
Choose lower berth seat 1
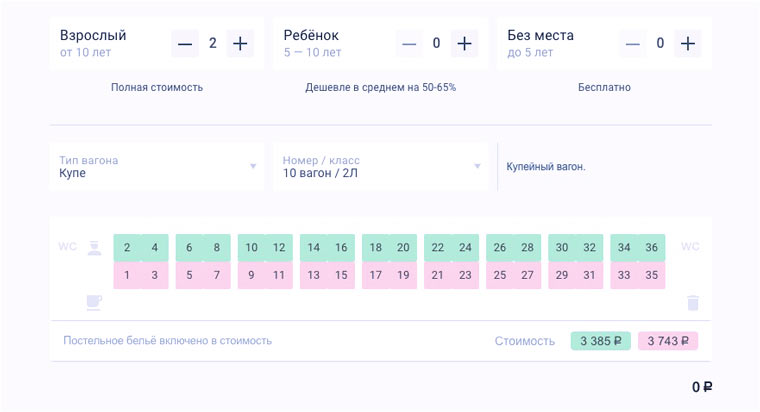pos(127,275)
